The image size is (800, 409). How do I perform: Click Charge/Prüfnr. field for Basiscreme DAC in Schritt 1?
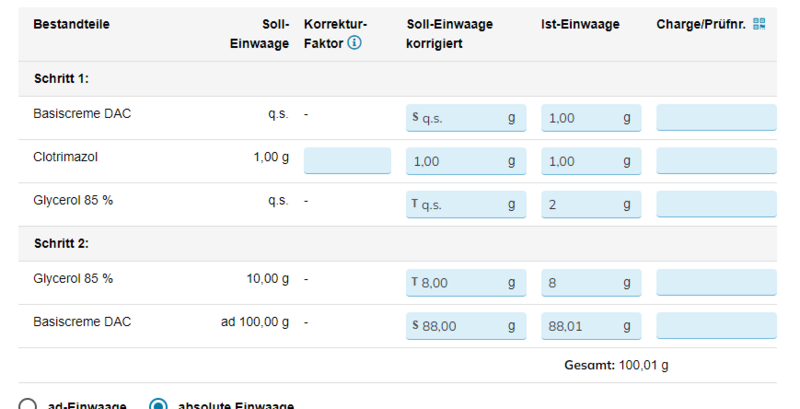716,118
